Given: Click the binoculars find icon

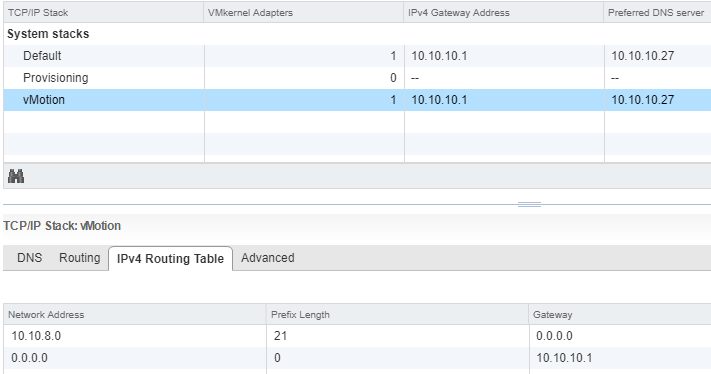Looking at the screenshot, I should (x=16, y=176).
